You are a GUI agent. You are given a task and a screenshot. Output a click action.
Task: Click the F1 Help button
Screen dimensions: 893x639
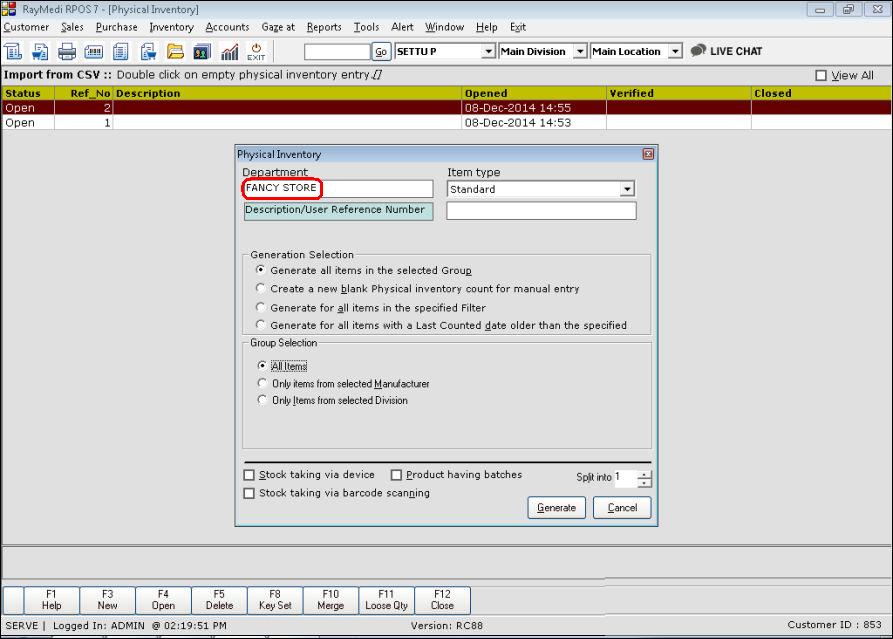51,600
